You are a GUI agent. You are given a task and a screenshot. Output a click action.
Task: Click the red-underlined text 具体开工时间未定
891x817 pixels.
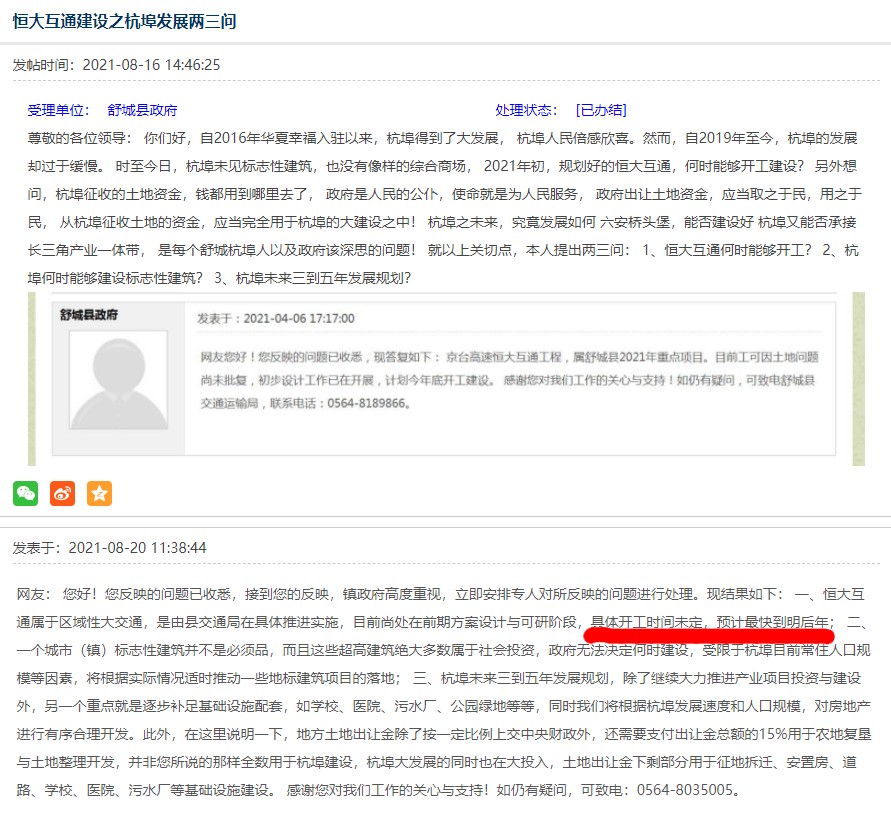(647, 622)
